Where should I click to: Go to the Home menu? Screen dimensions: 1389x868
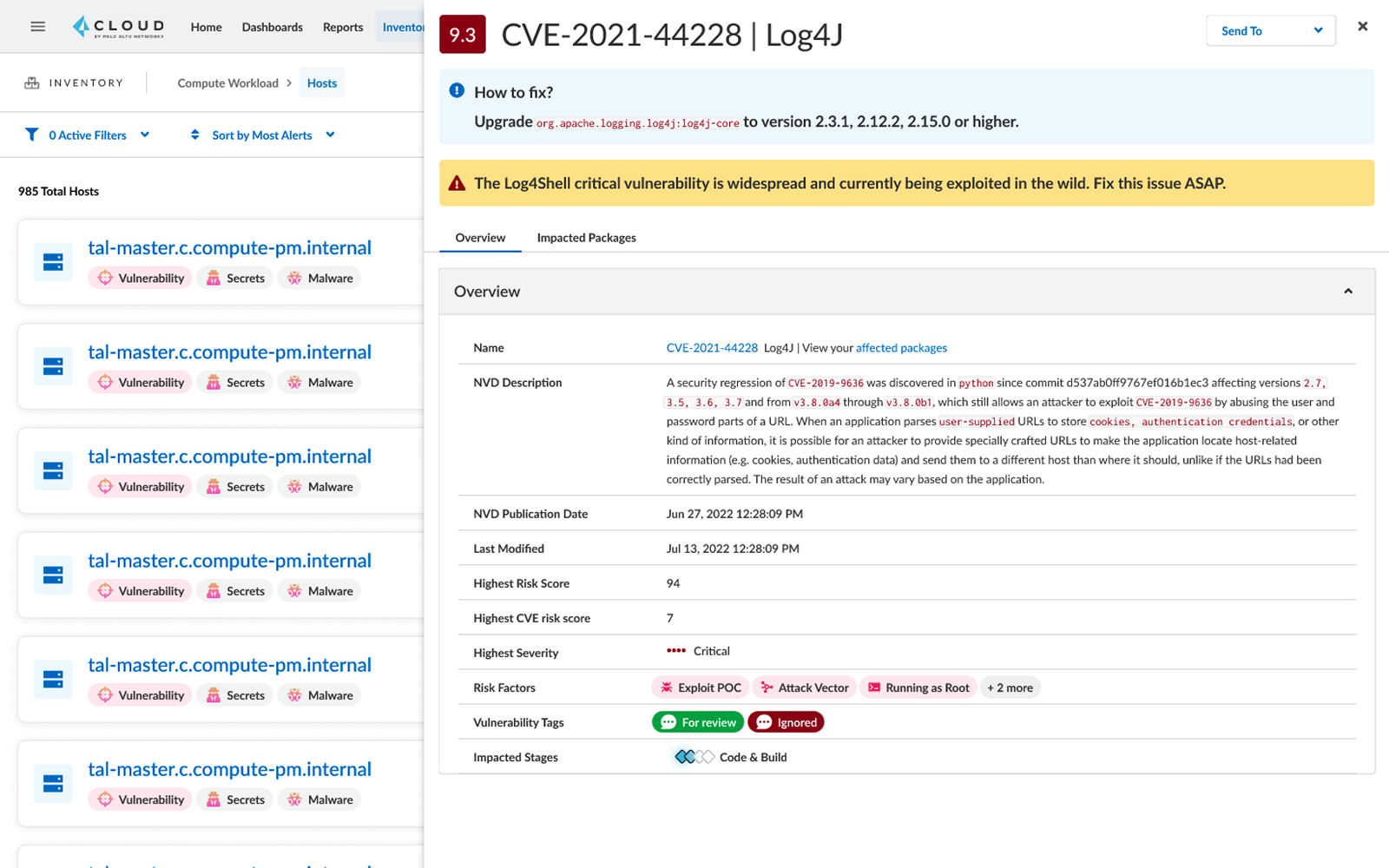coord(207,27)
